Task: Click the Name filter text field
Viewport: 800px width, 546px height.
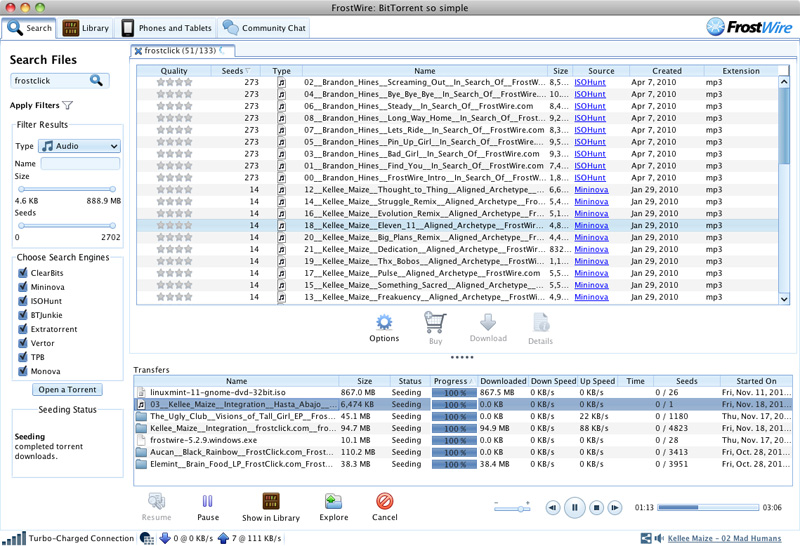Action: [x=80, y=163]
